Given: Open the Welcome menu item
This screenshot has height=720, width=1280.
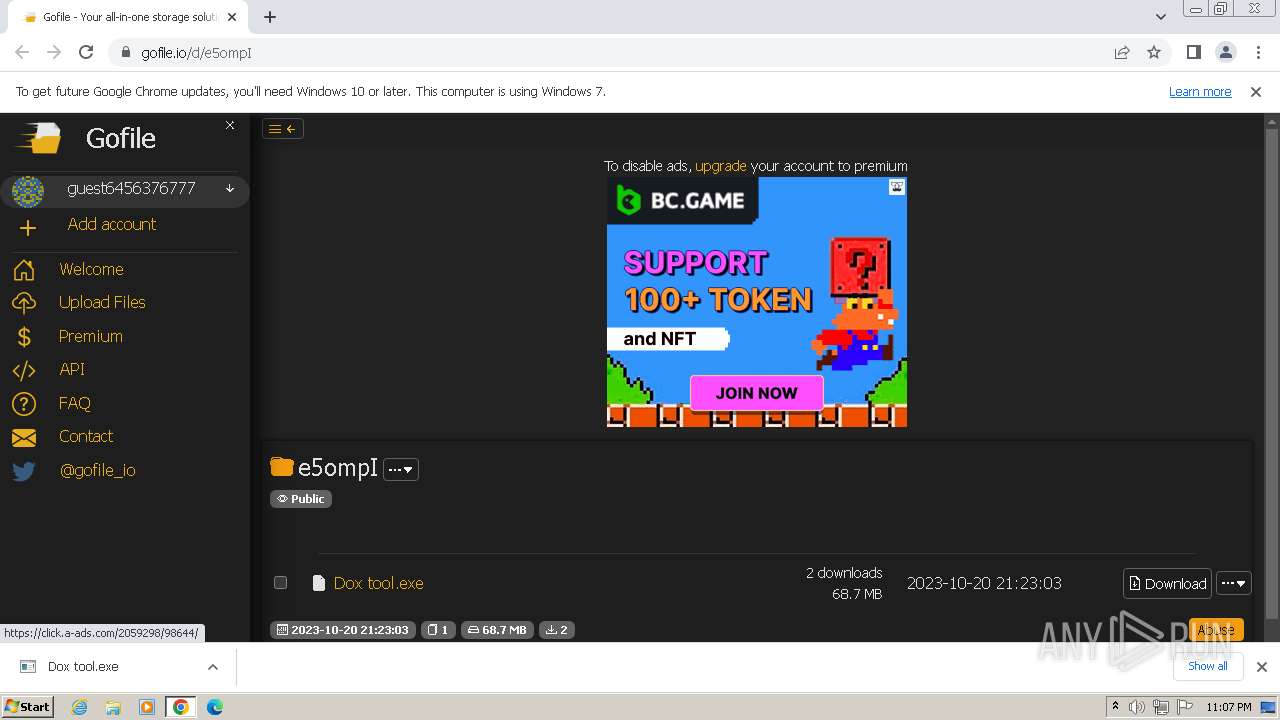Looking at the screenshot, I should click(91, 269).
